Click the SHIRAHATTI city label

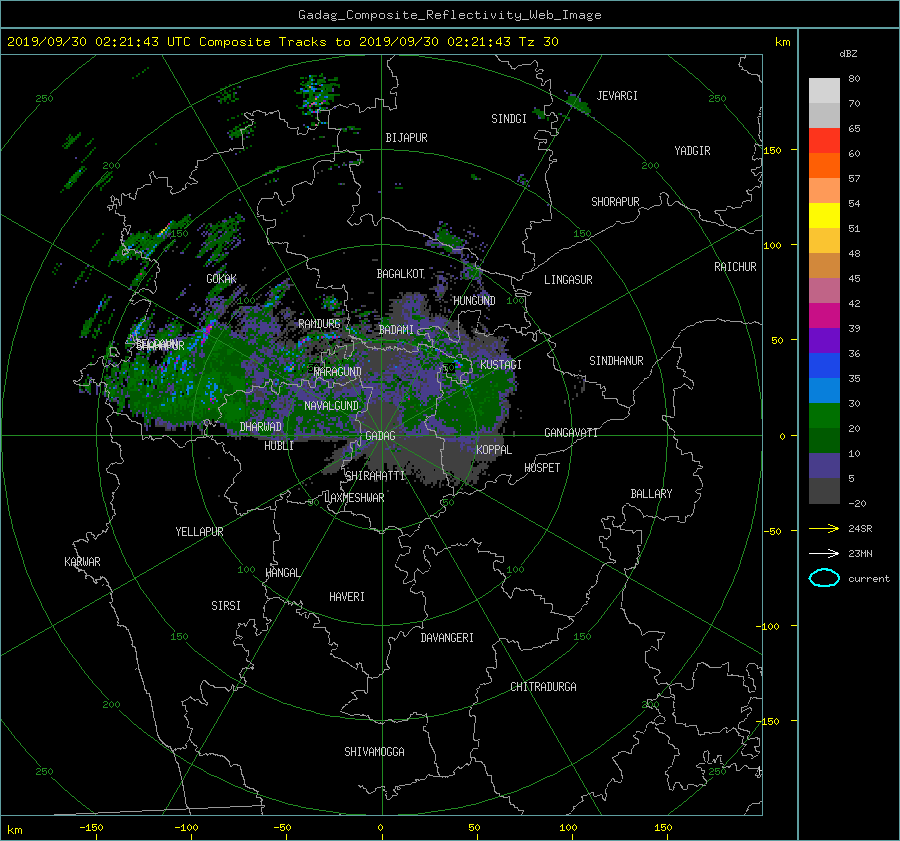coord(375,476)
